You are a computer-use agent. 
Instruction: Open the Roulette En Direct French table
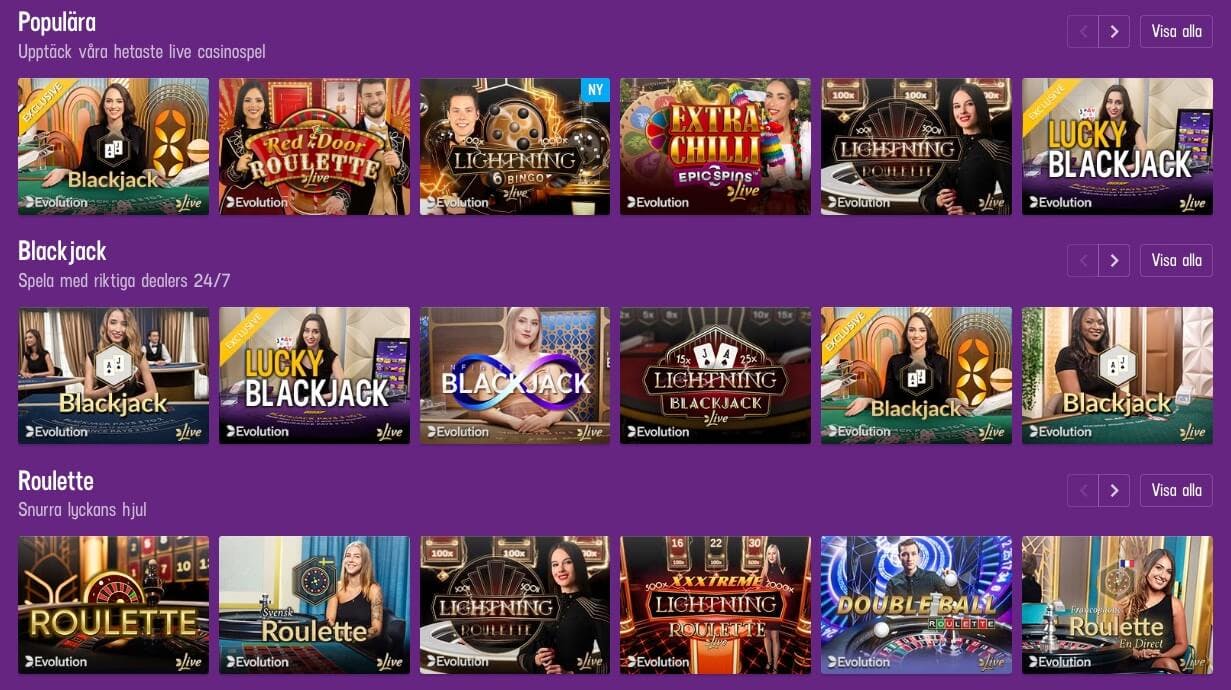1117,605
